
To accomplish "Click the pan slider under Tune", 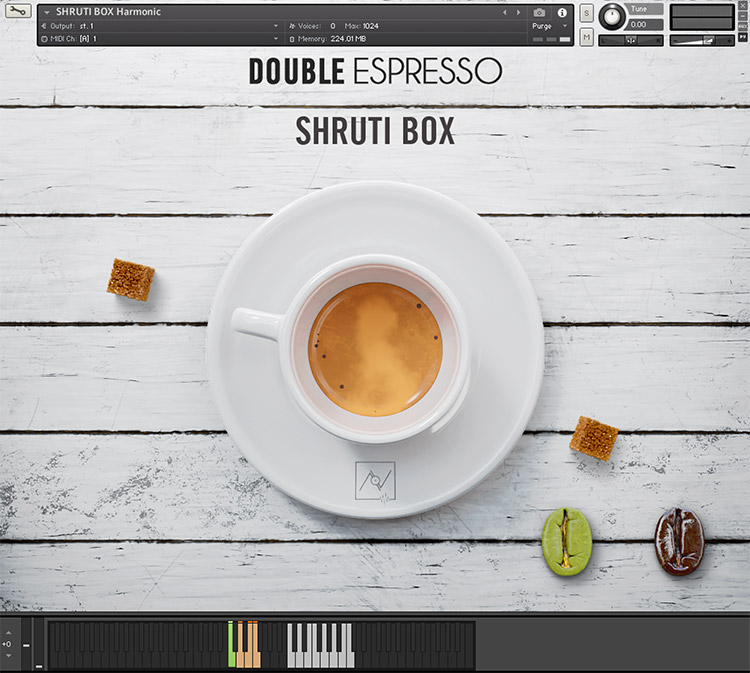I will 631,41.
